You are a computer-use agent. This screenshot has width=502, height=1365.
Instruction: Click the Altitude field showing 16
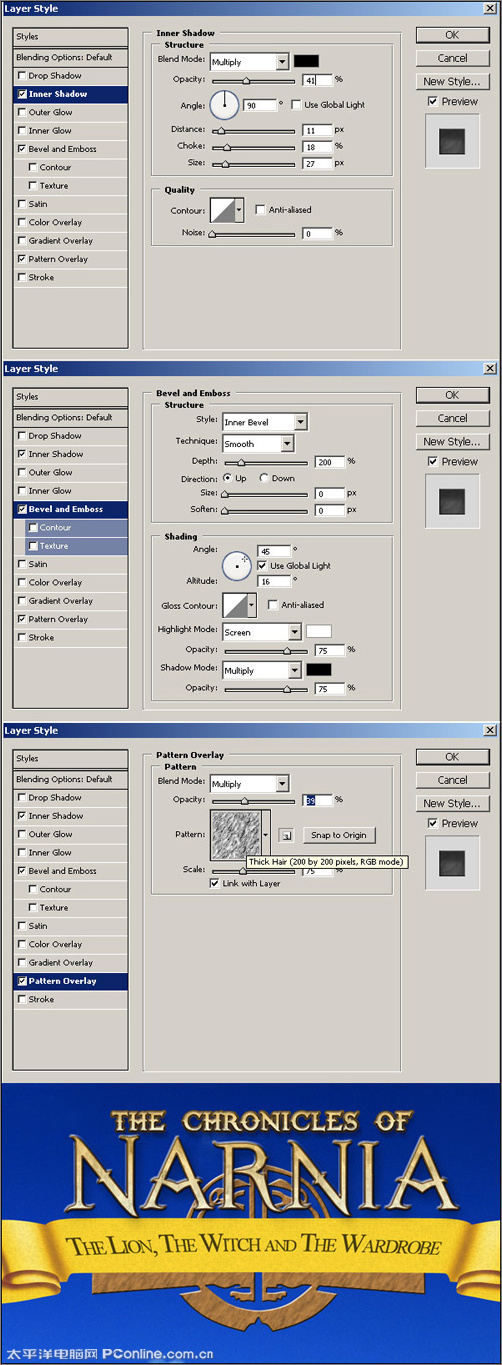tap(274, 581)
